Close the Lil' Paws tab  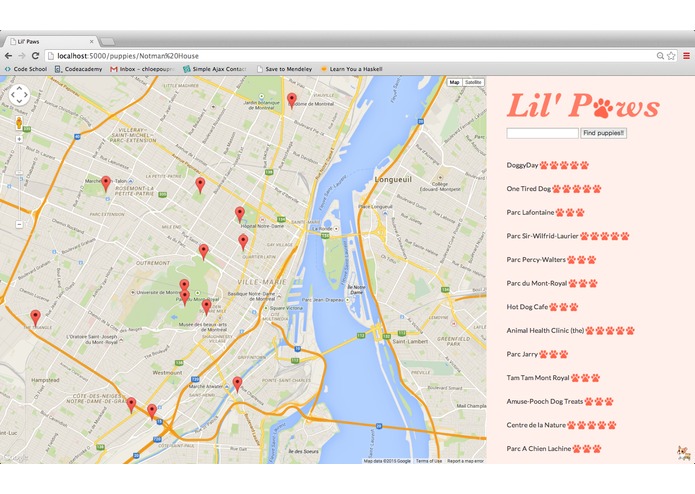tap(92, 41)
